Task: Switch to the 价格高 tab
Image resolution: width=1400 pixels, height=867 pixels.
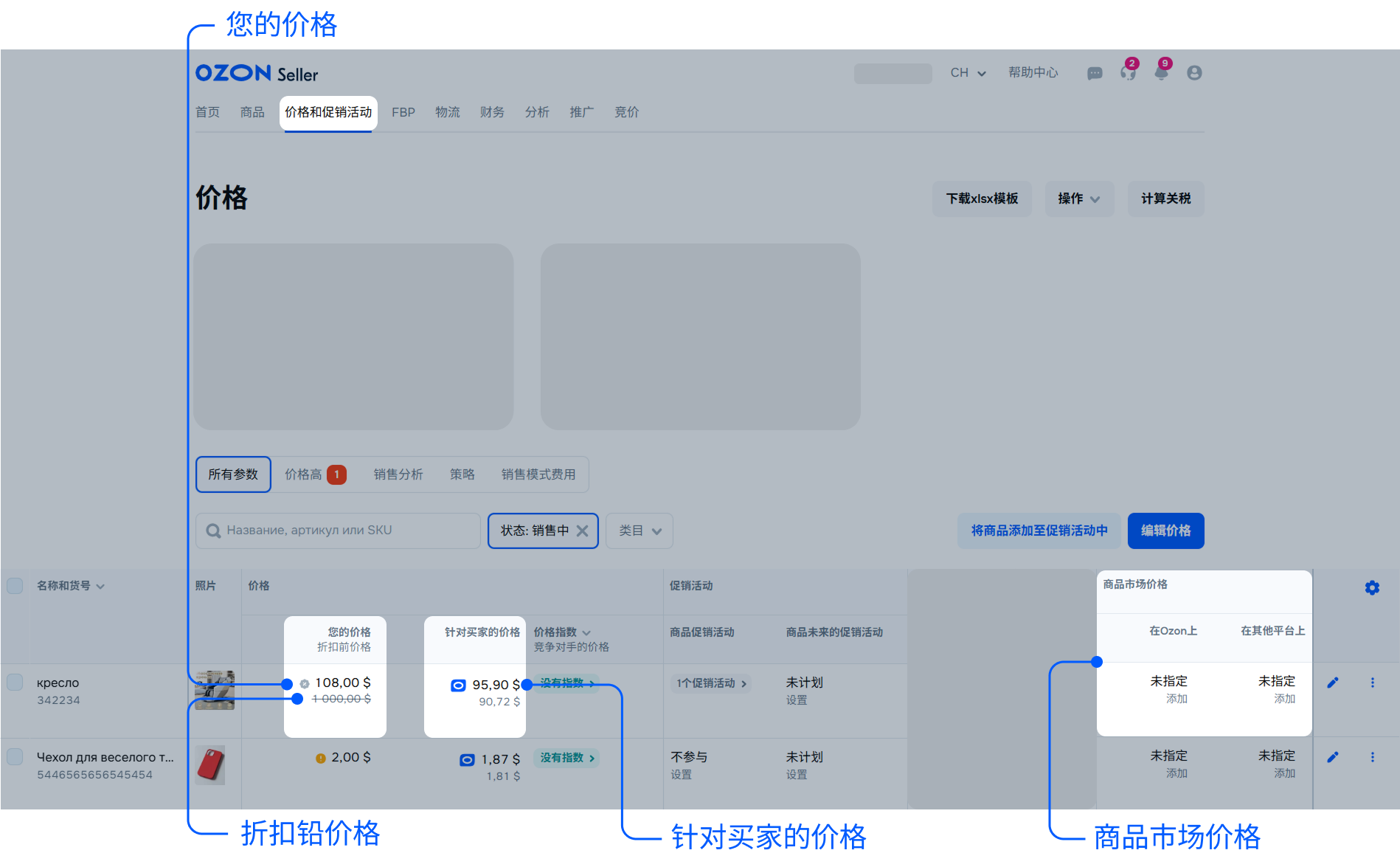Action: pos(315,474)
